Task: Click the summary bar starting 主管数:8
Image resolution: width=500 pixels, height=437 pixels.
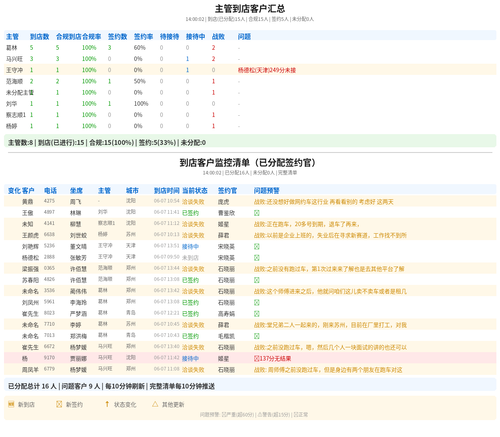Action: point(250,142)
